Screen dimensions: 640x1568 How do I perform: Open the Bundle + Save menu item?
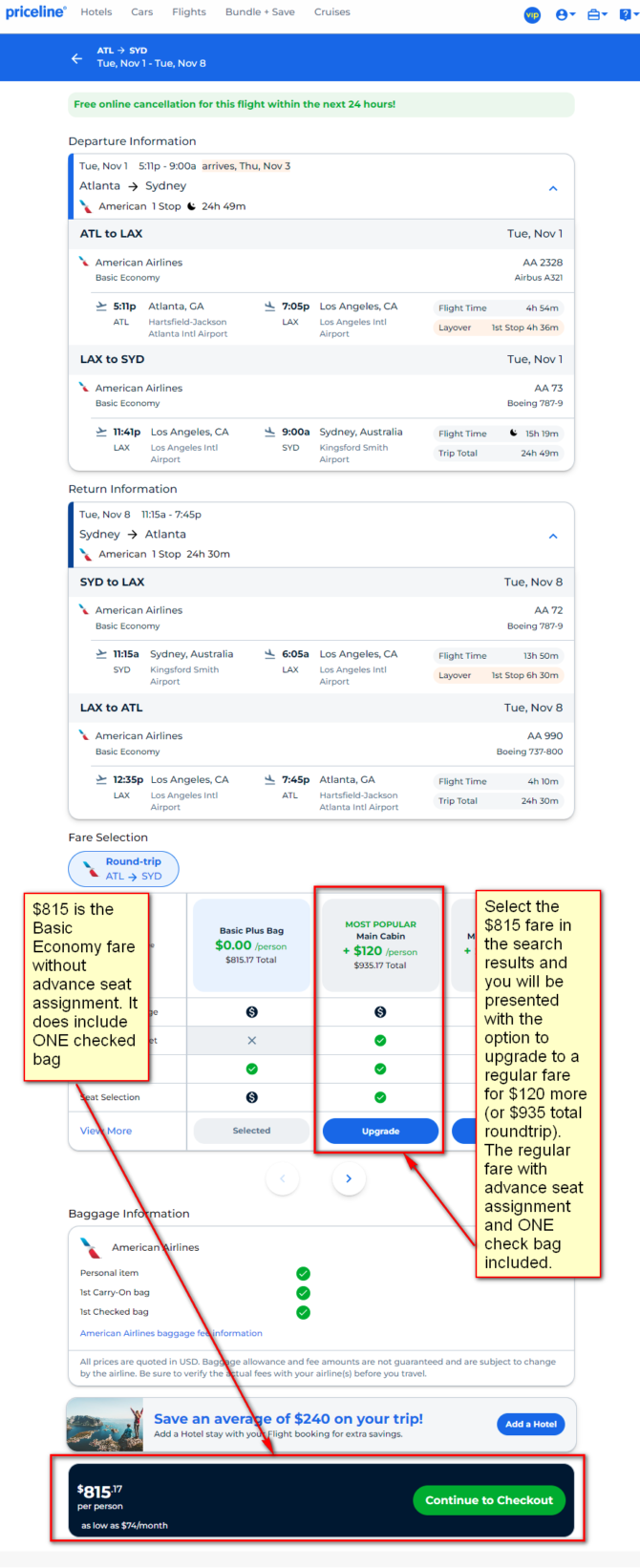pyautogui.click(x=260, y=12)
